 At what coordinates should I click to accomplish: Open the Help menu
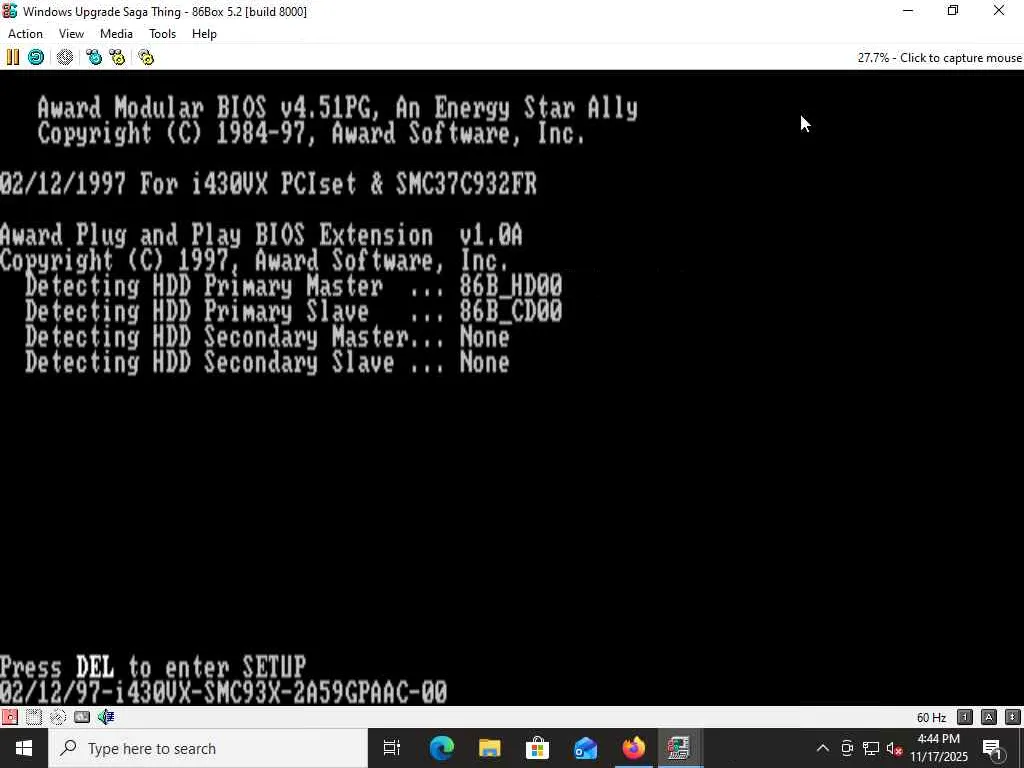pos(204,34)
